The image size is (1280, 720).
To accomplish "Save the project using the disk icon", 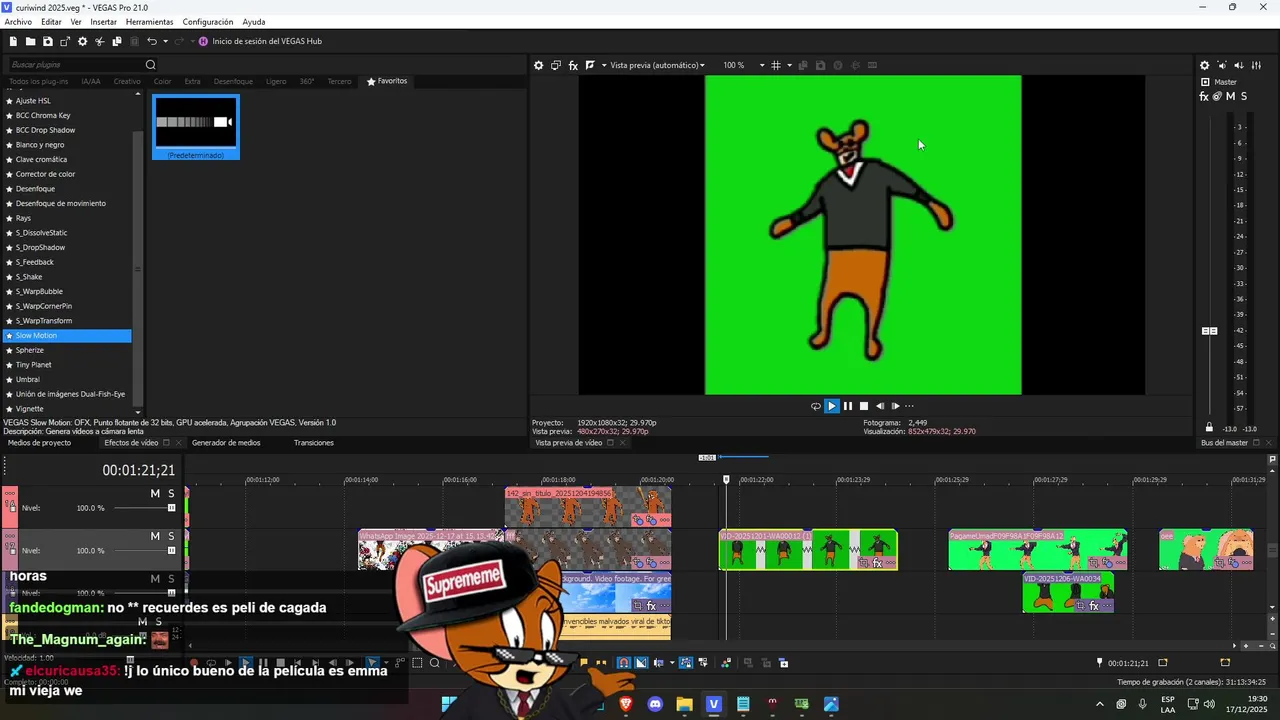I will click(x=47, y=41).
